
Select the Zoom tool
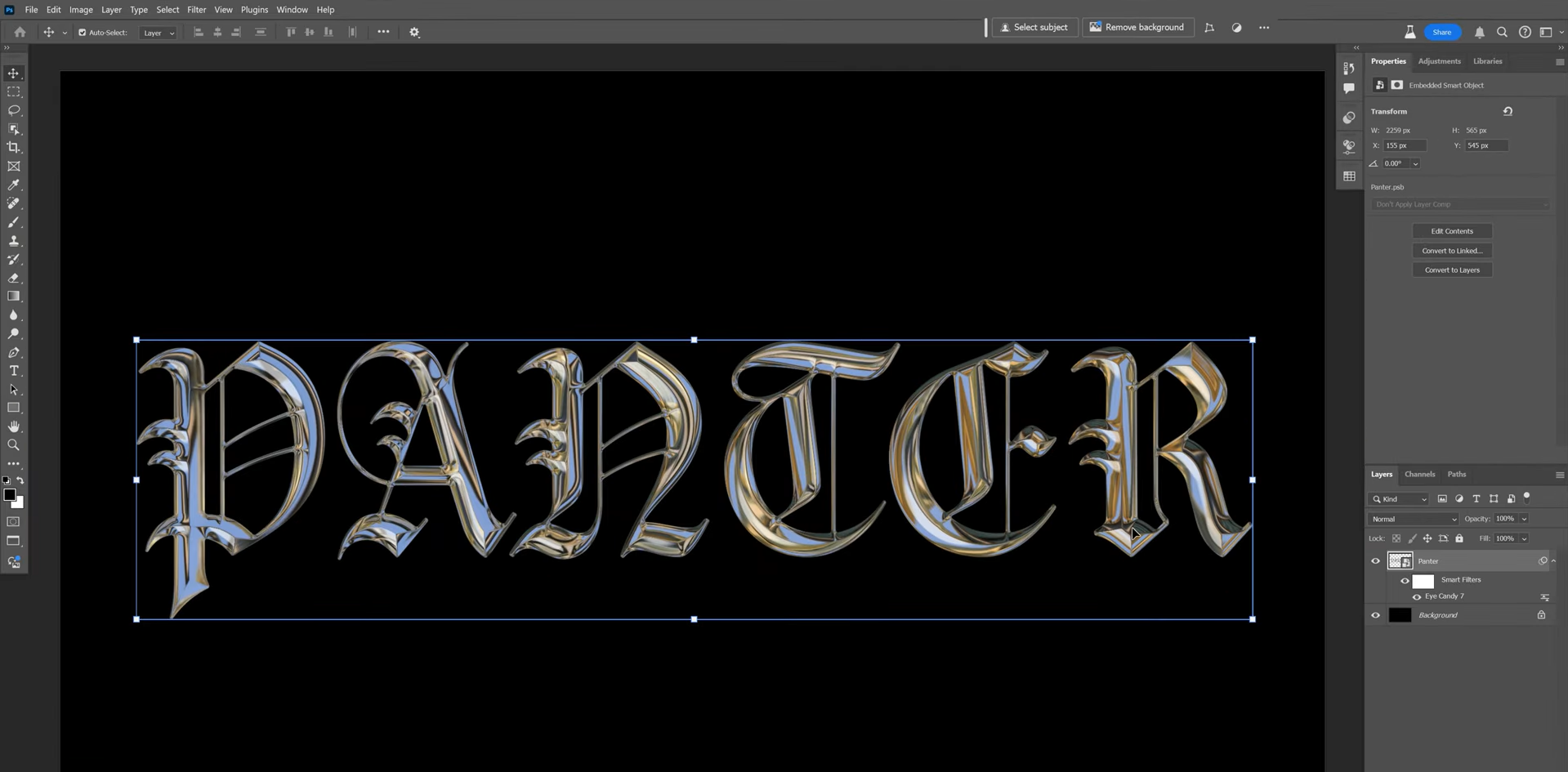(x=14, y=445)
